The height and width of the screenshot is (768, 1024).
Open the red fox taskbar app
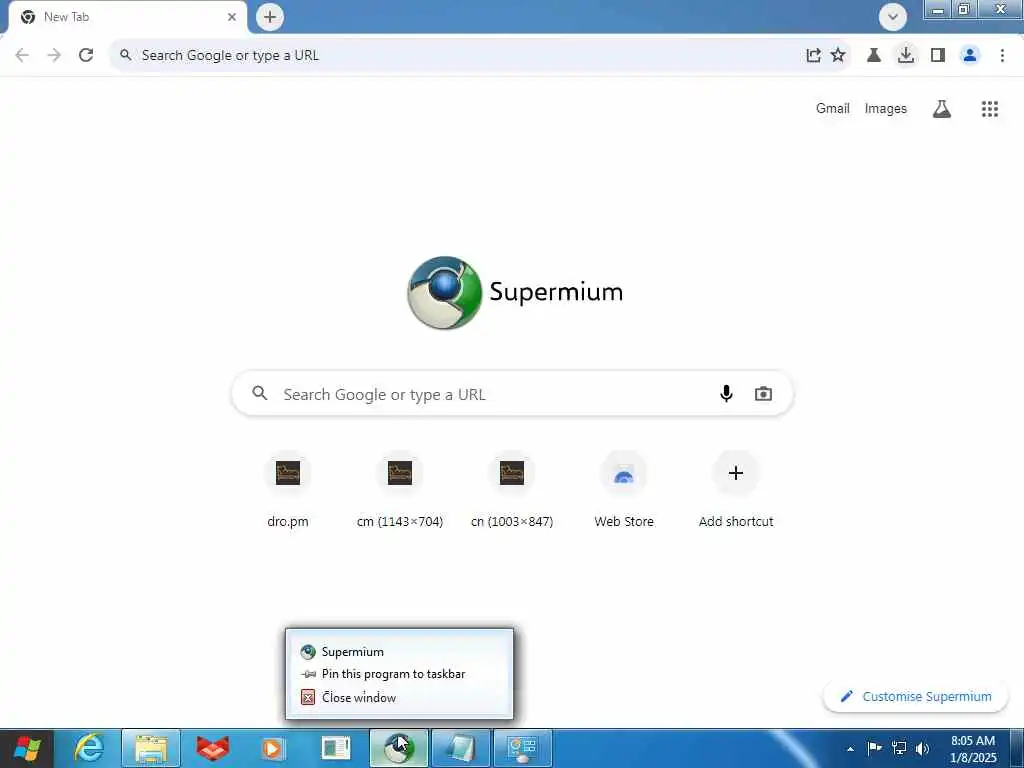[213, 748]
